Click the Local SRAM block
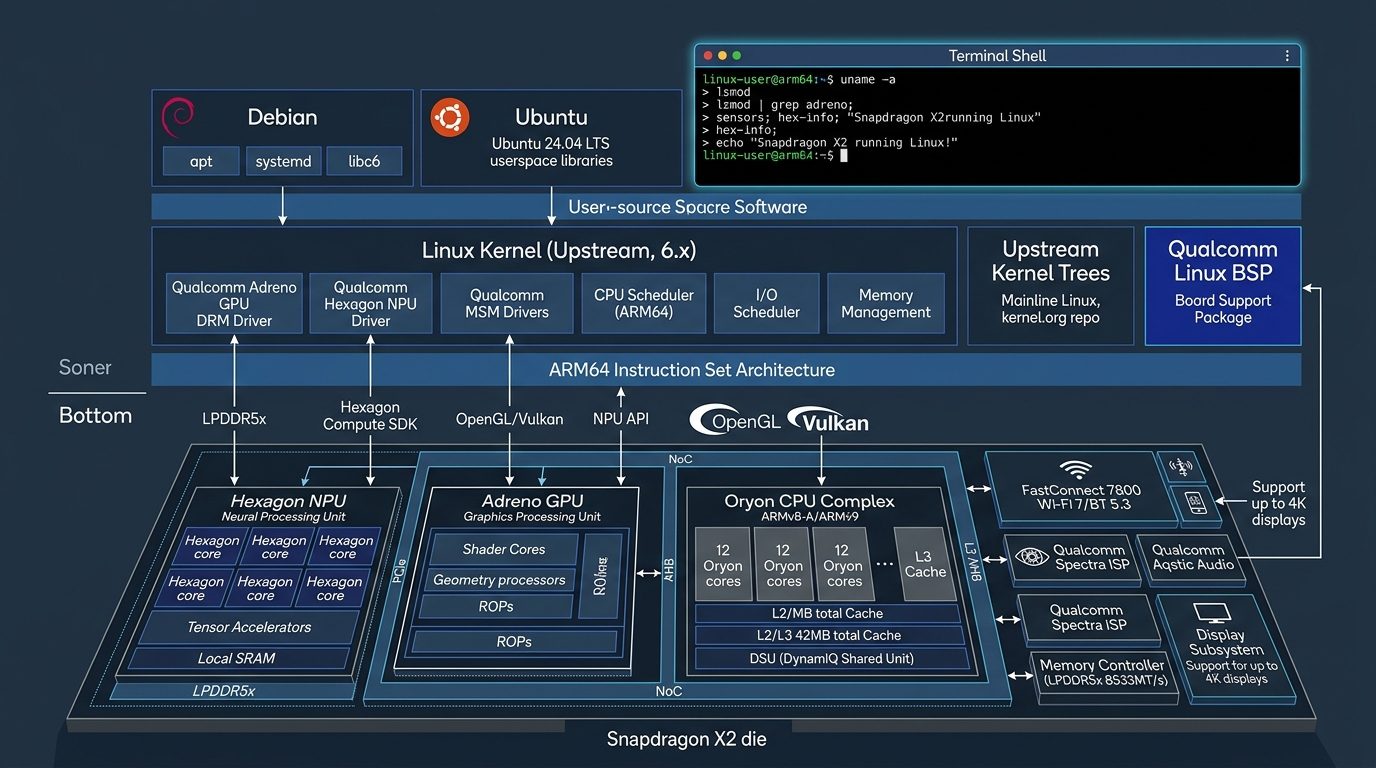Screen dimensions: 1376x768 (x=237, y=658)
